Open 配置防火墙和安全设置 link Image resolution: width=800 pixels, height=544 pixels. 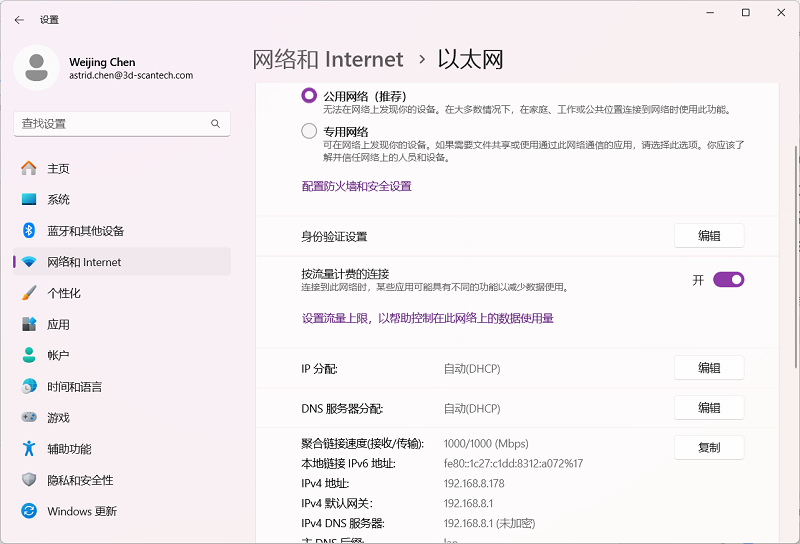point(356,186)
